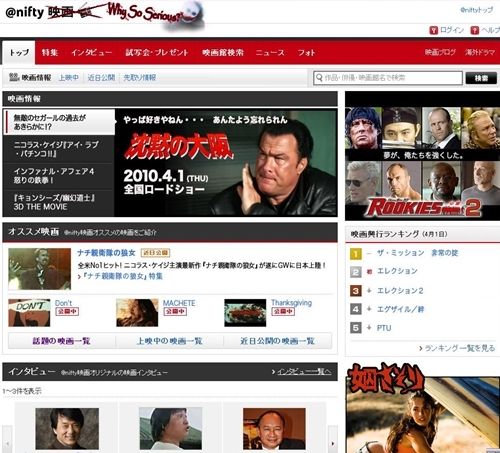Open the Don't movie title link

[63, 303]
